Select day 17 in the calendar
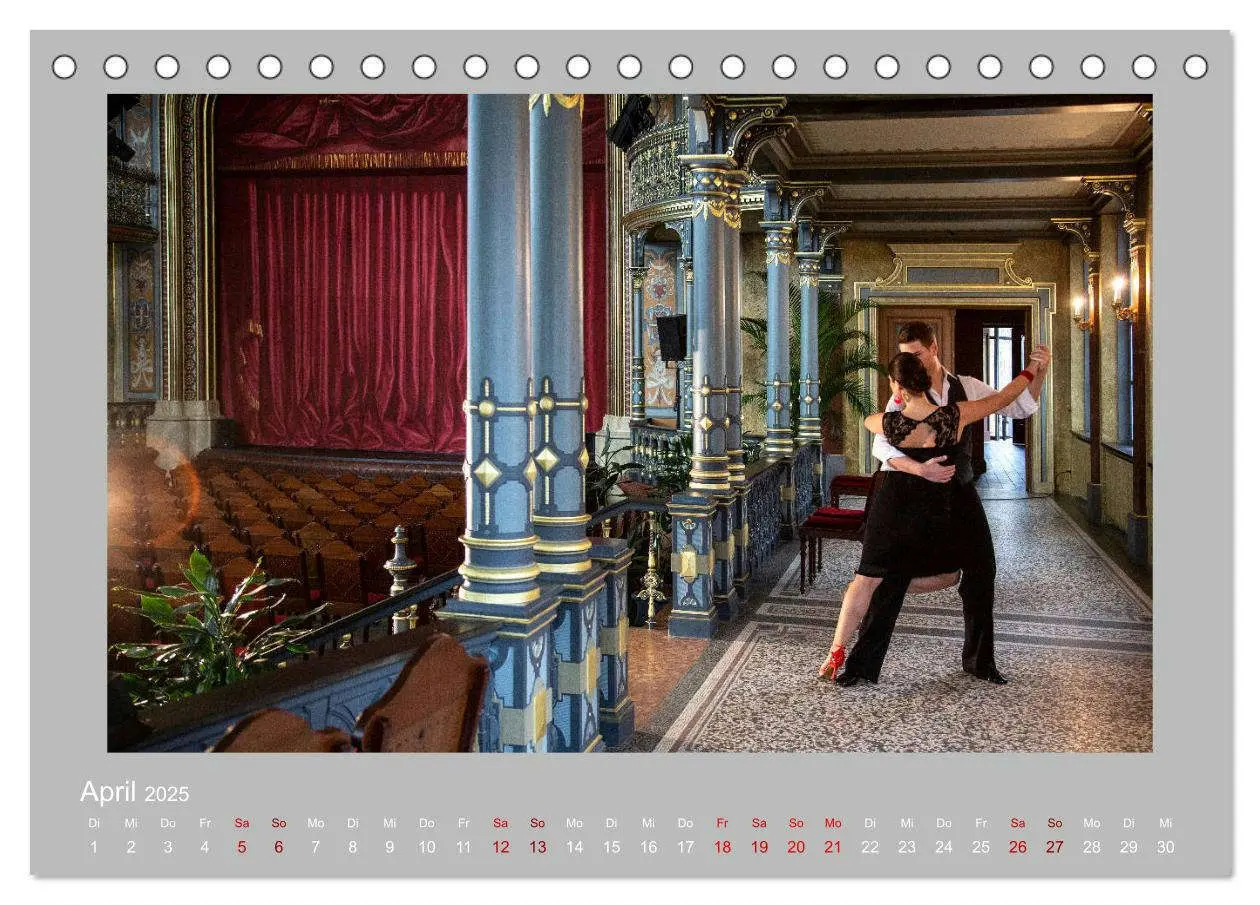Screen dimensions: 1260x905 pyautogui.click(x=685, y=847)
